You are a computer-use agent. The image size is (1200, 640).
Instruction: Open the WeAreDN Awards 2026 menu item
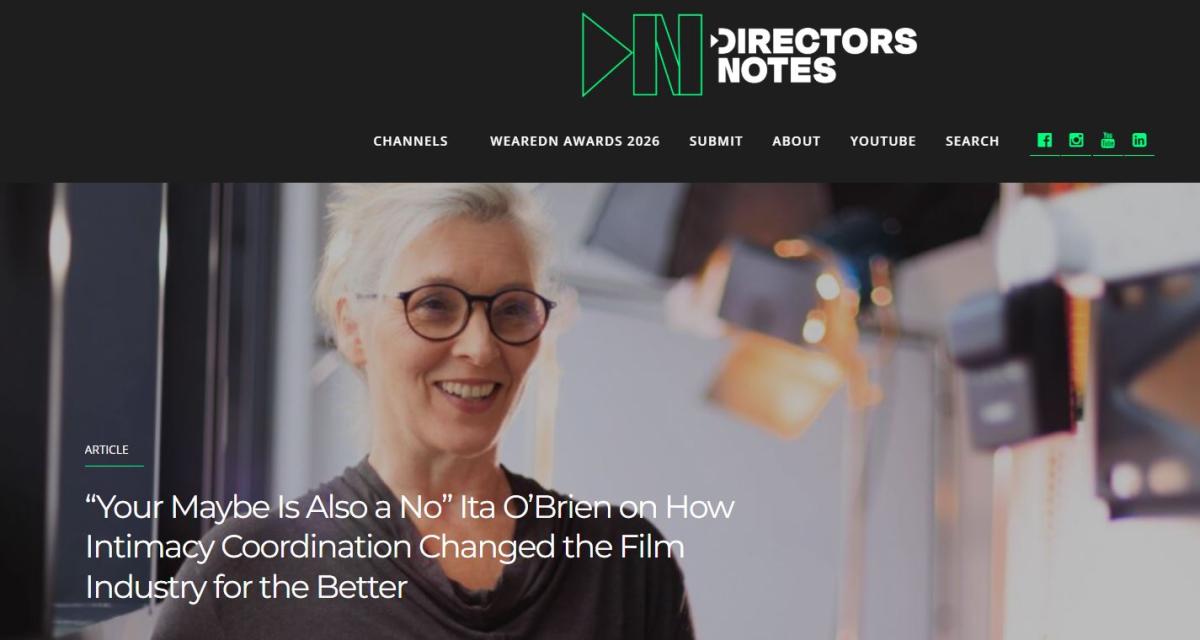[575, 141]
